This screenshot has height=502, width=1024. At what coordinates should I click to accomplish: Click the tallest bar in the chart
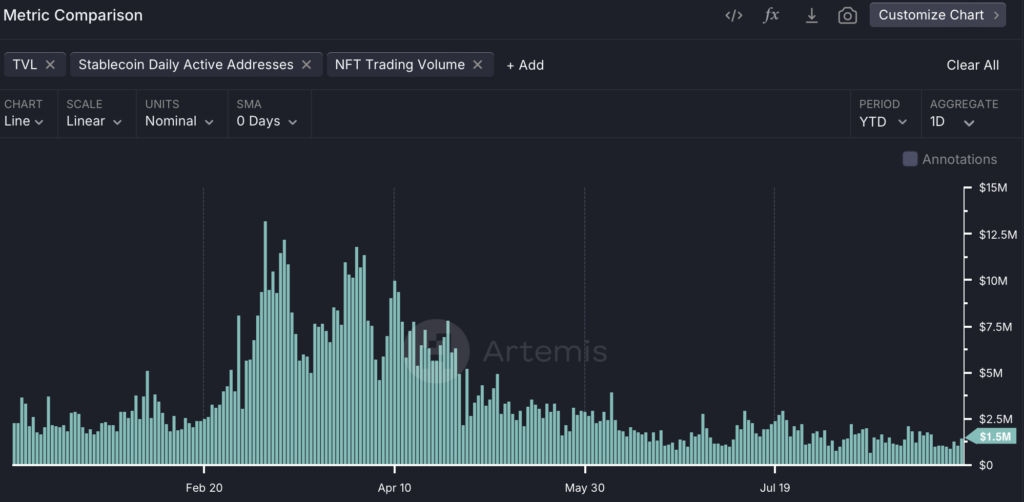265,343
